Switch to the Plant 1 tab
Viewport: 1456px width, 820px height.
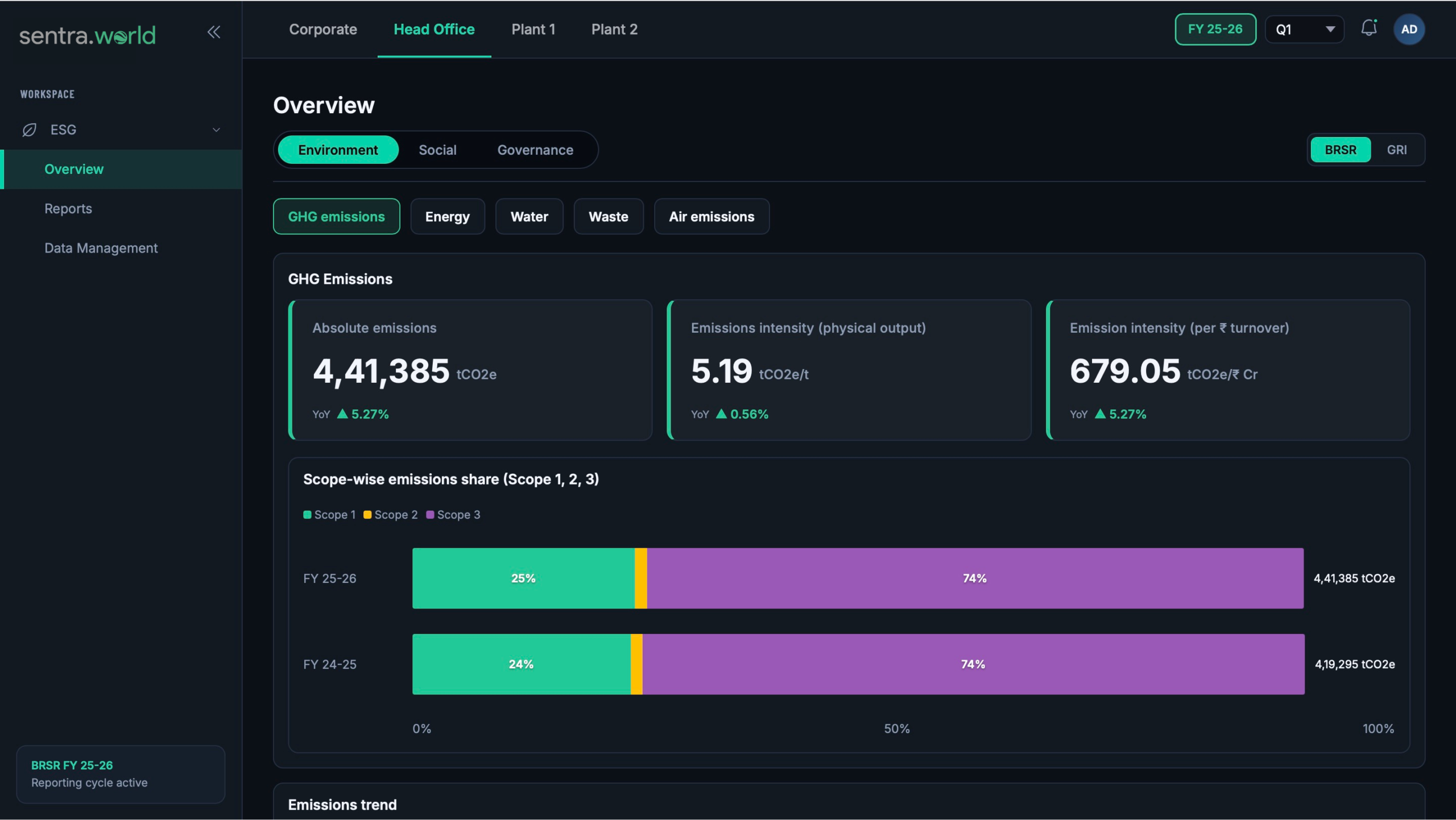[533, 29]
